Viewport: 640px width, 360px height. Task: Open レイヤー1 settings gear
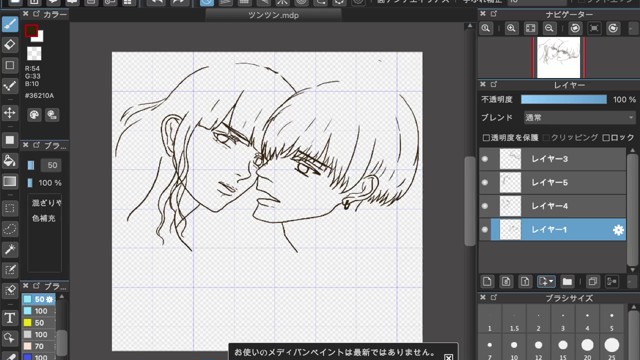tap(618, 230)
